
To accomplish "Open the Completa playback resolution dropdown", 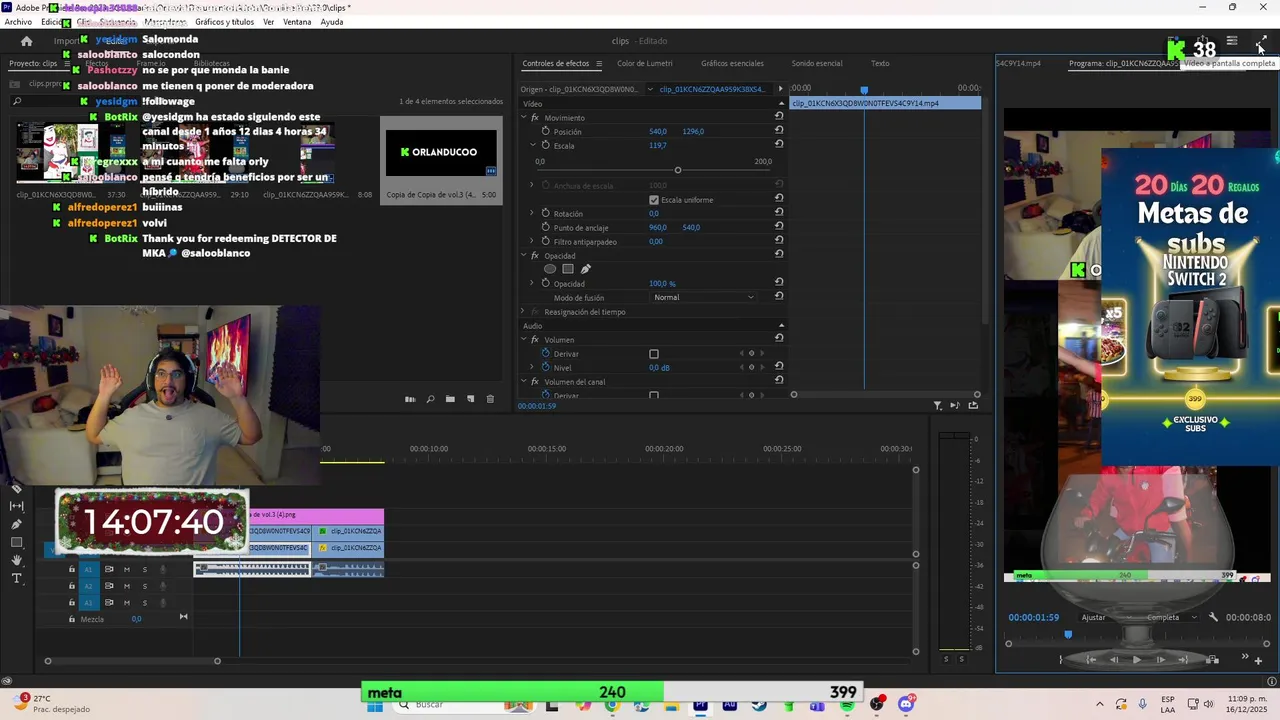I will [1171, 617].
